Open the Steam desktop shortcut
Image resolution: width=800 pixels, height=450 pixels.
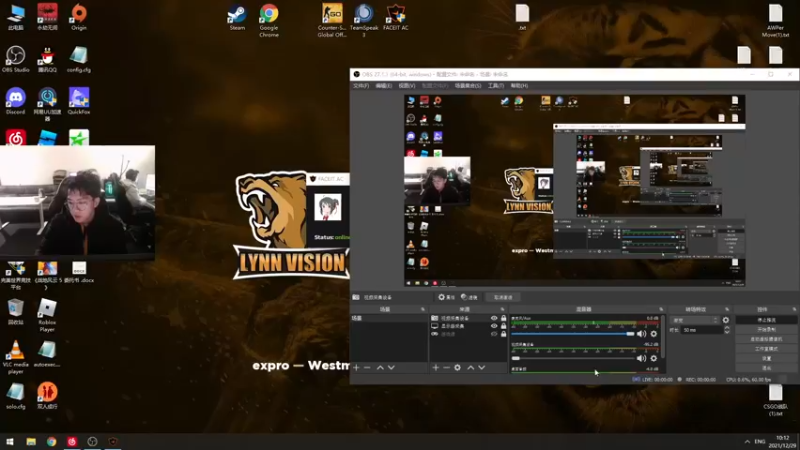pos(237,18)
